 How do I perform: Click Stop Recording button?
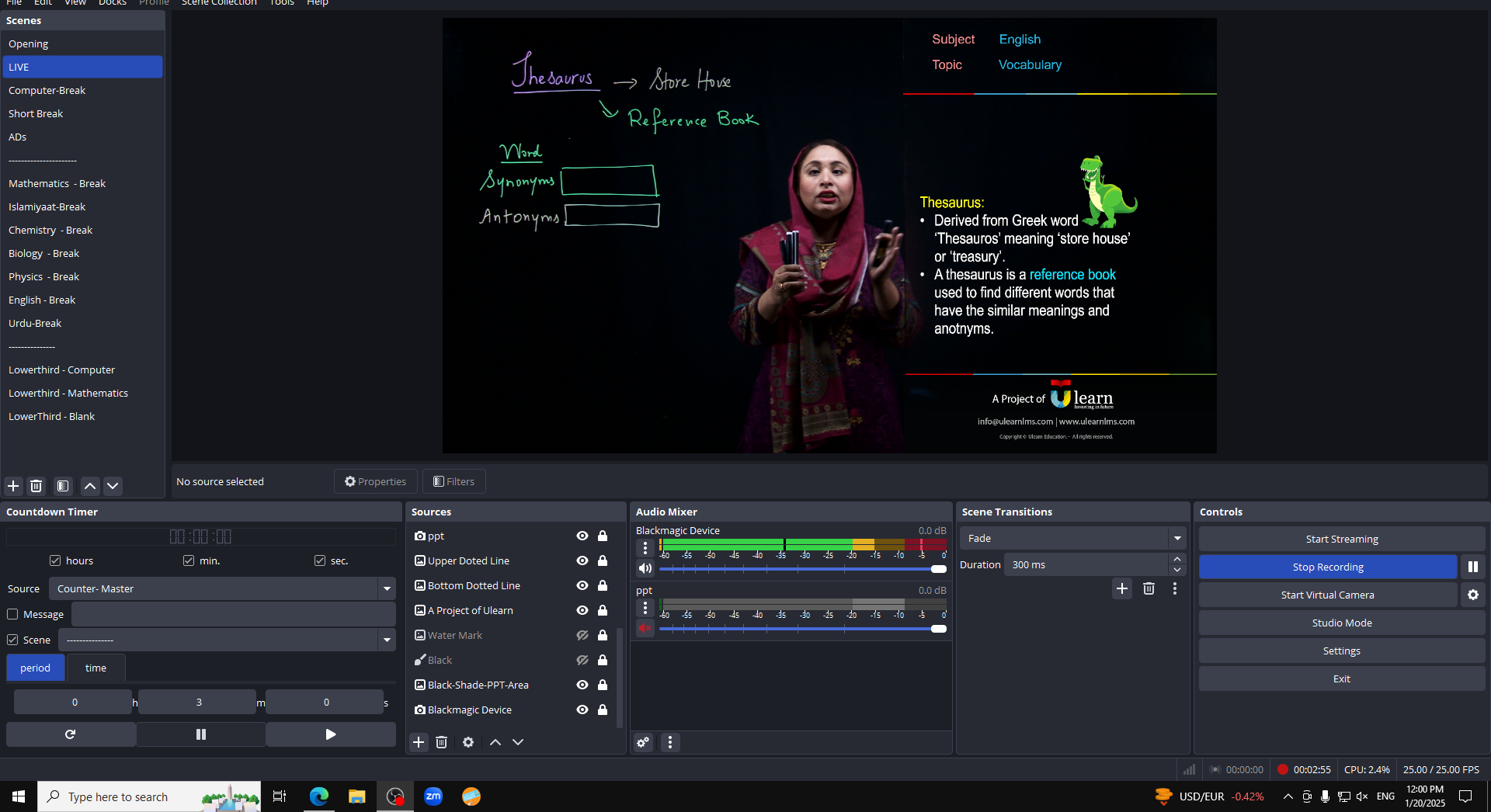(1328, 567)
